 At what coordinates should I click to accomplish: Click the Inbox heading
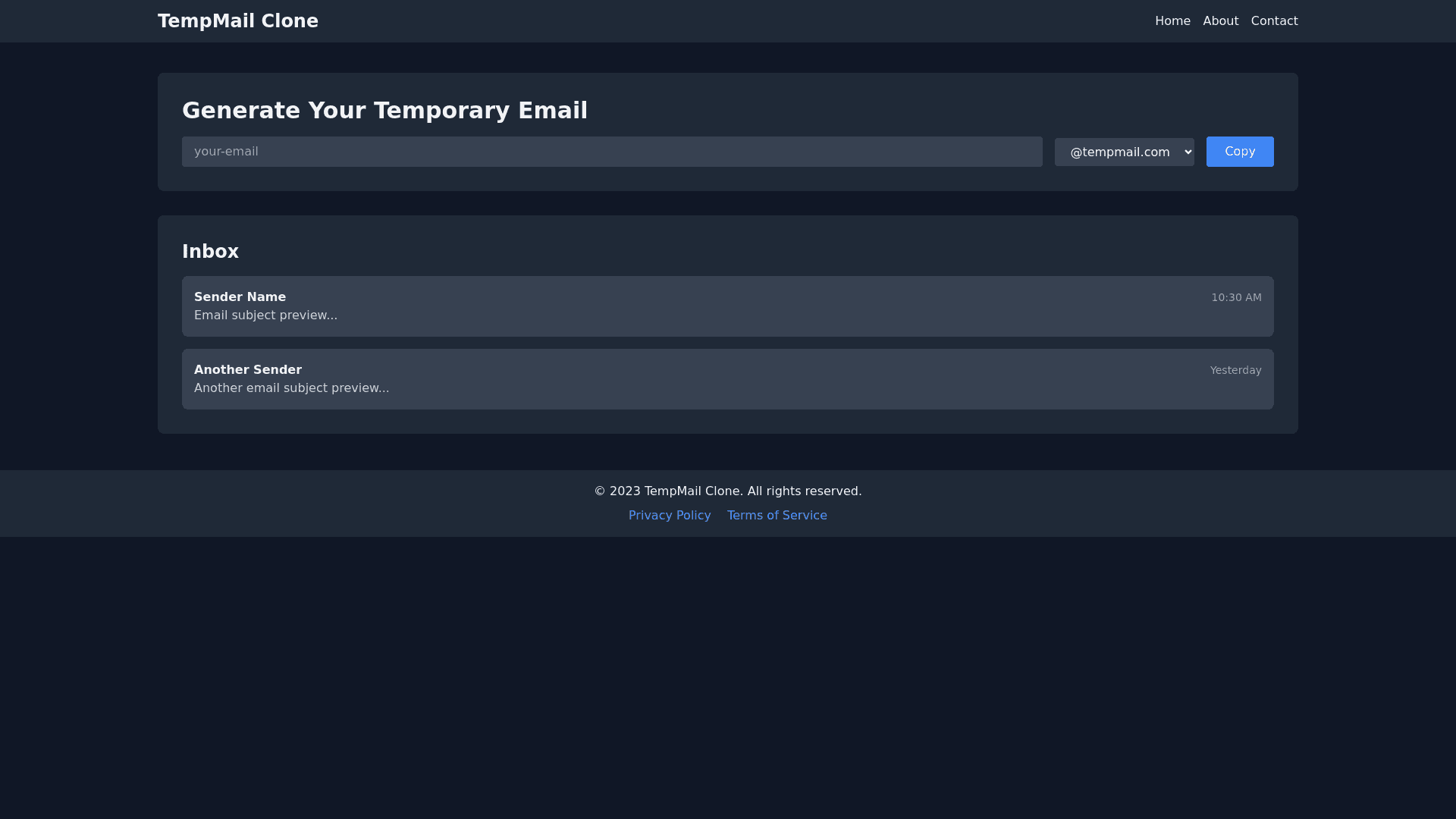210,252
